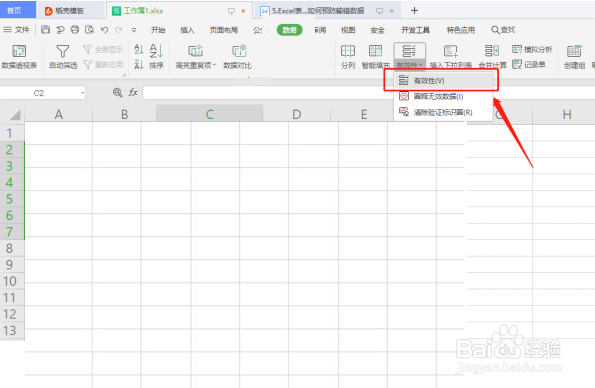Click the 重新应用 reapply filter button
Viewport: 595px width, 388px height.
103,65
